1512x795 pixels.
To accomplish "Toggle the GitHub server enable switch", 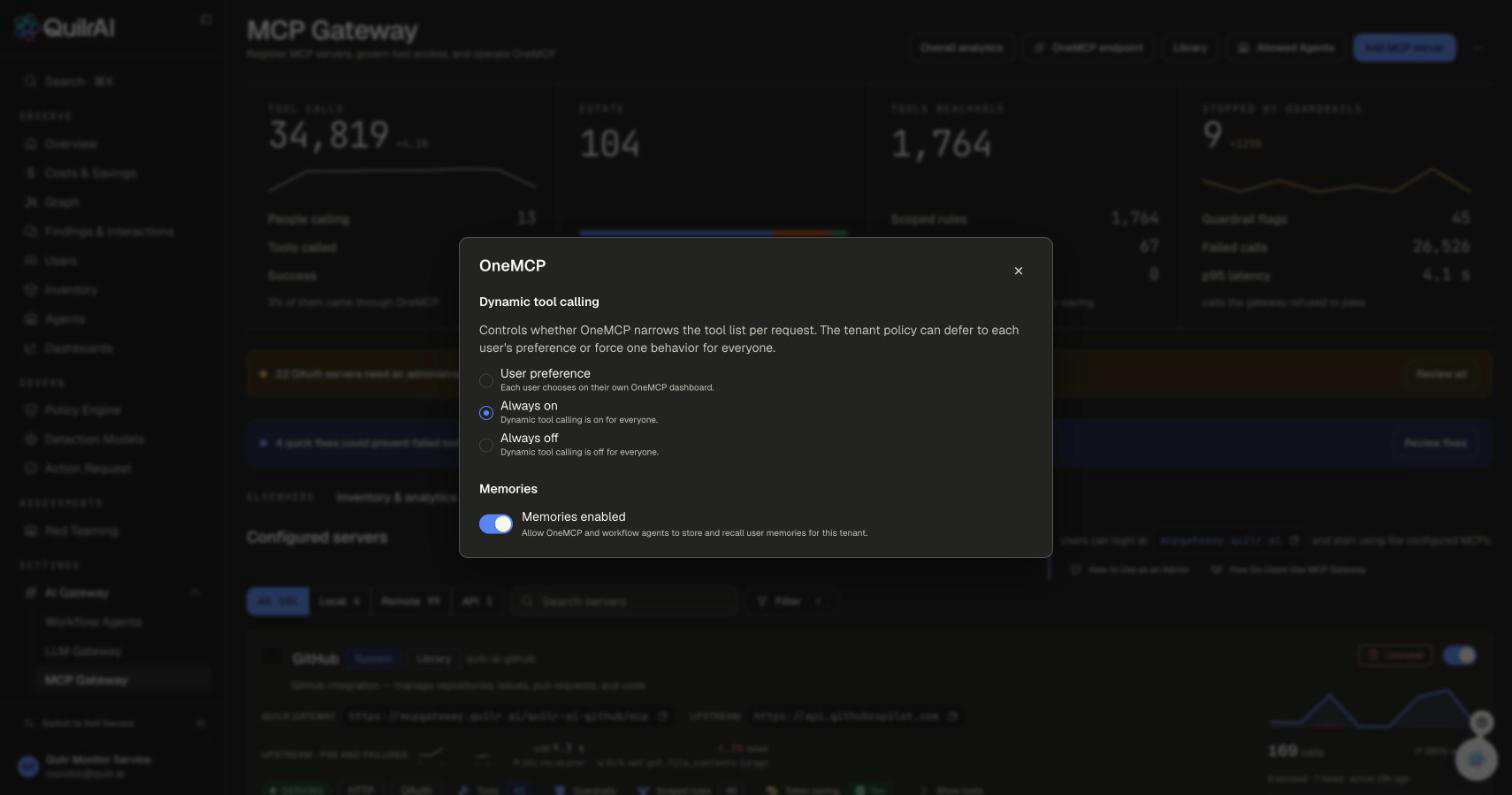I will click(x=1459, y=655).
